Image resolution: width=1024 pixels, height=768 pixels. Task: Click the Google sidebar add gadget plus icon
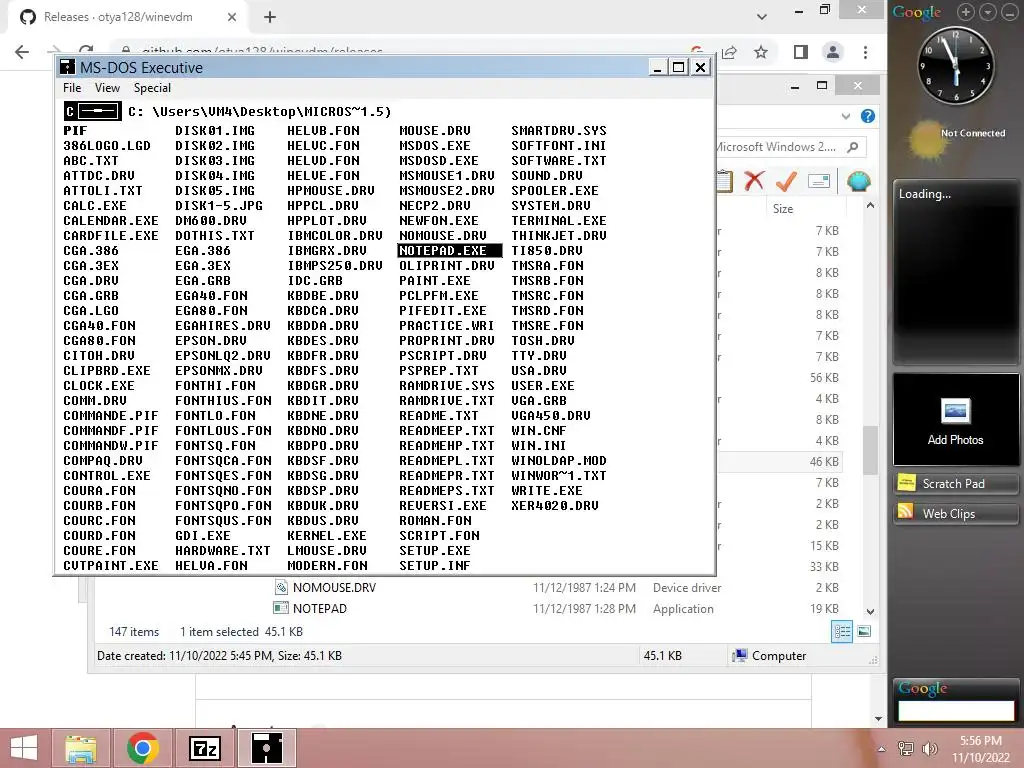[966, 12]
